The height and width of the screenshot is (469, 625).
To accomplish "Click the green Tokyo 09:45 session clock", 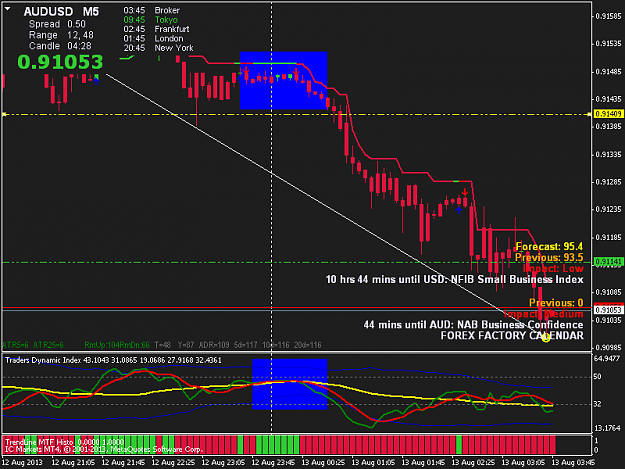I will (151, 20).
